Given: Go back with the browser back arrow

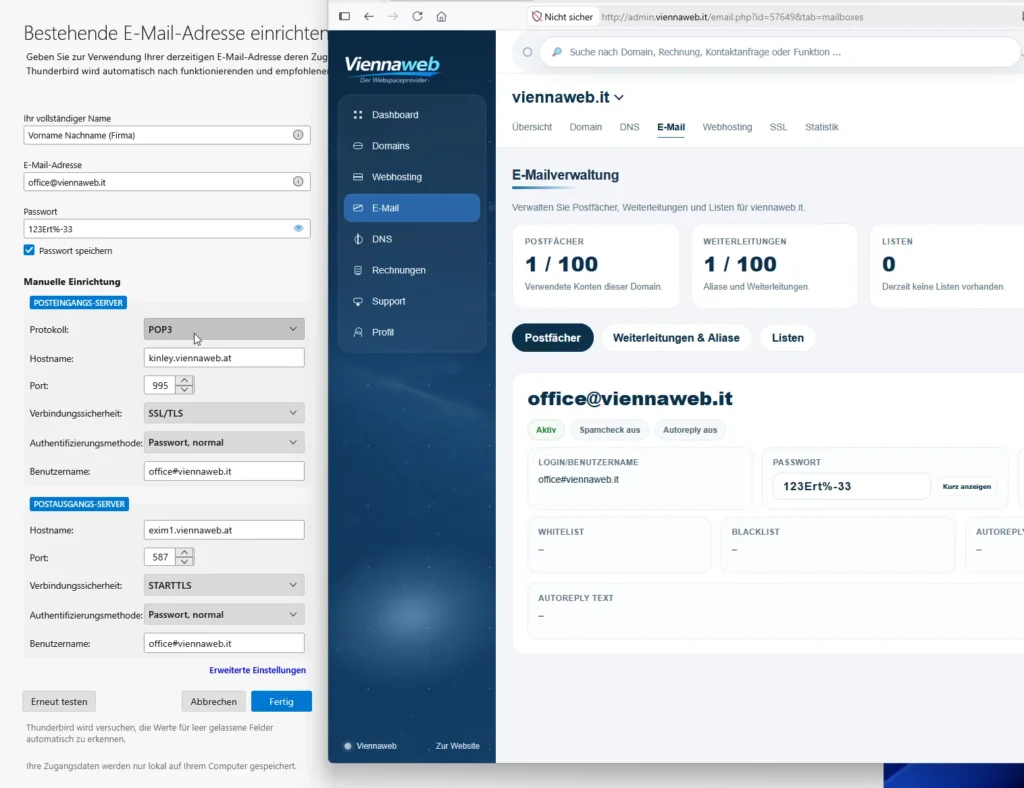Looking at the screenshot, I should point(369,16).
